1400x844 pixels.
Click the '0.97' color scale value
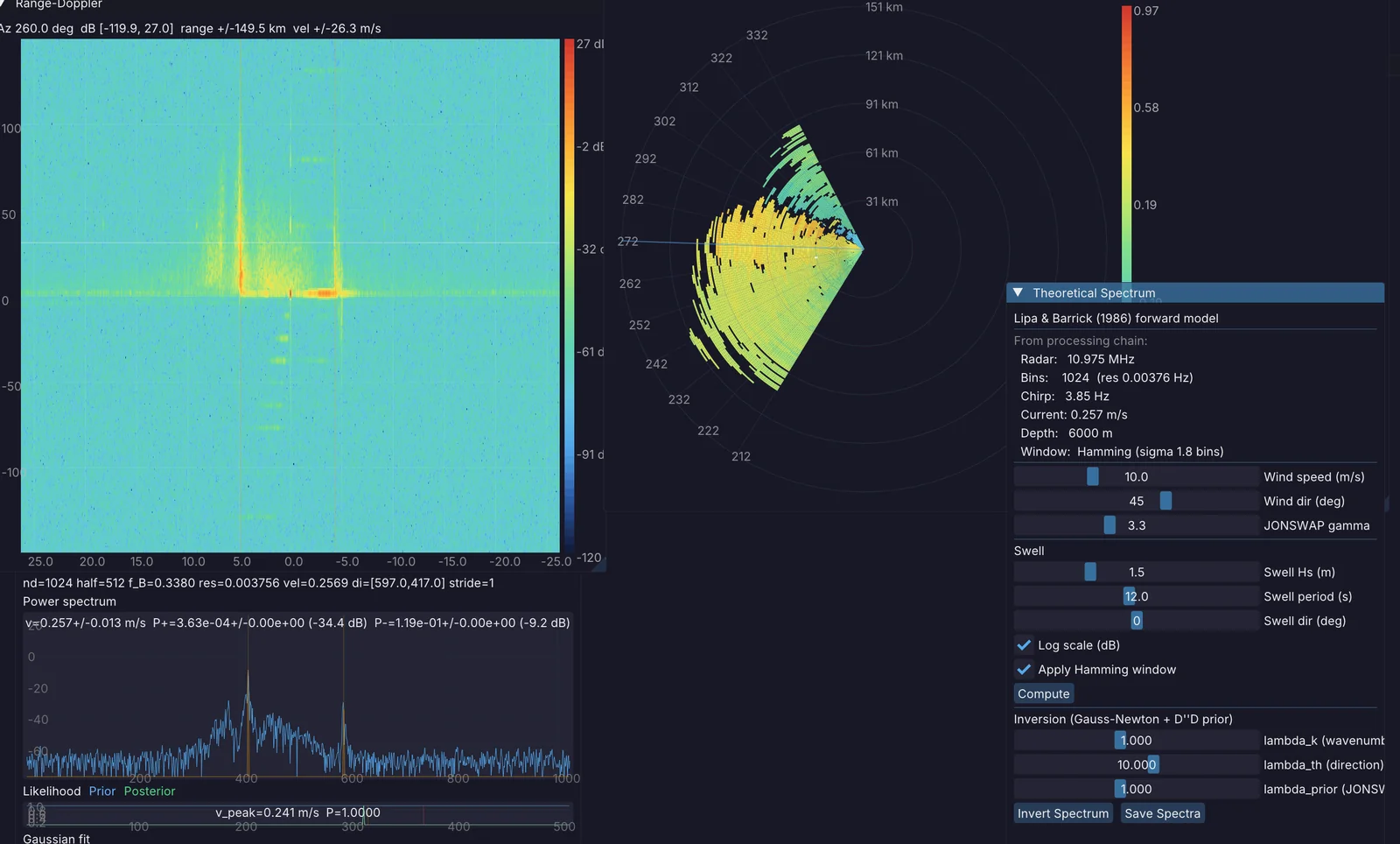[1145, 11]
